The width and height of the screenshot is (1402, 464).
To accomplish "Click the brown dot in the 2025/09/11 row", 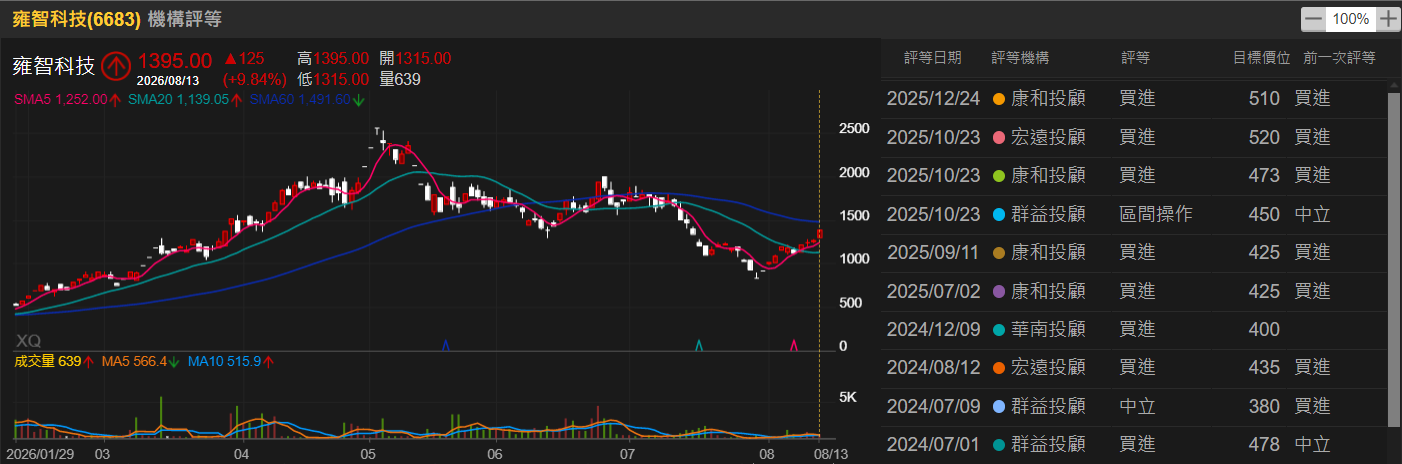I will tap(998, 253).
